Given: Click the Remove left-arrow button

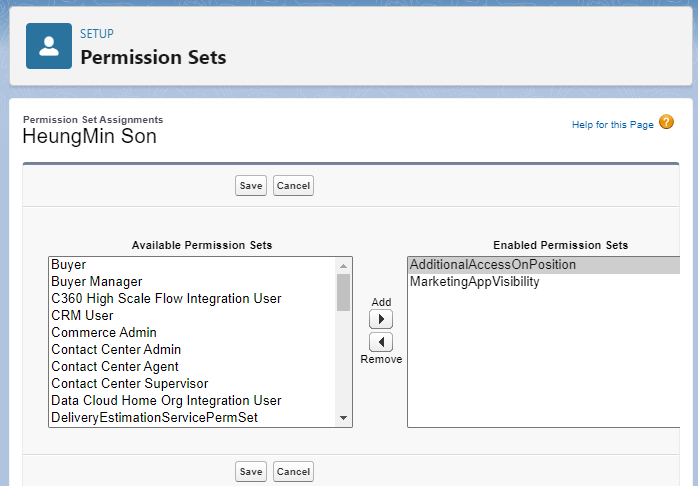Looking at the screenshot, I should [381, 342].
